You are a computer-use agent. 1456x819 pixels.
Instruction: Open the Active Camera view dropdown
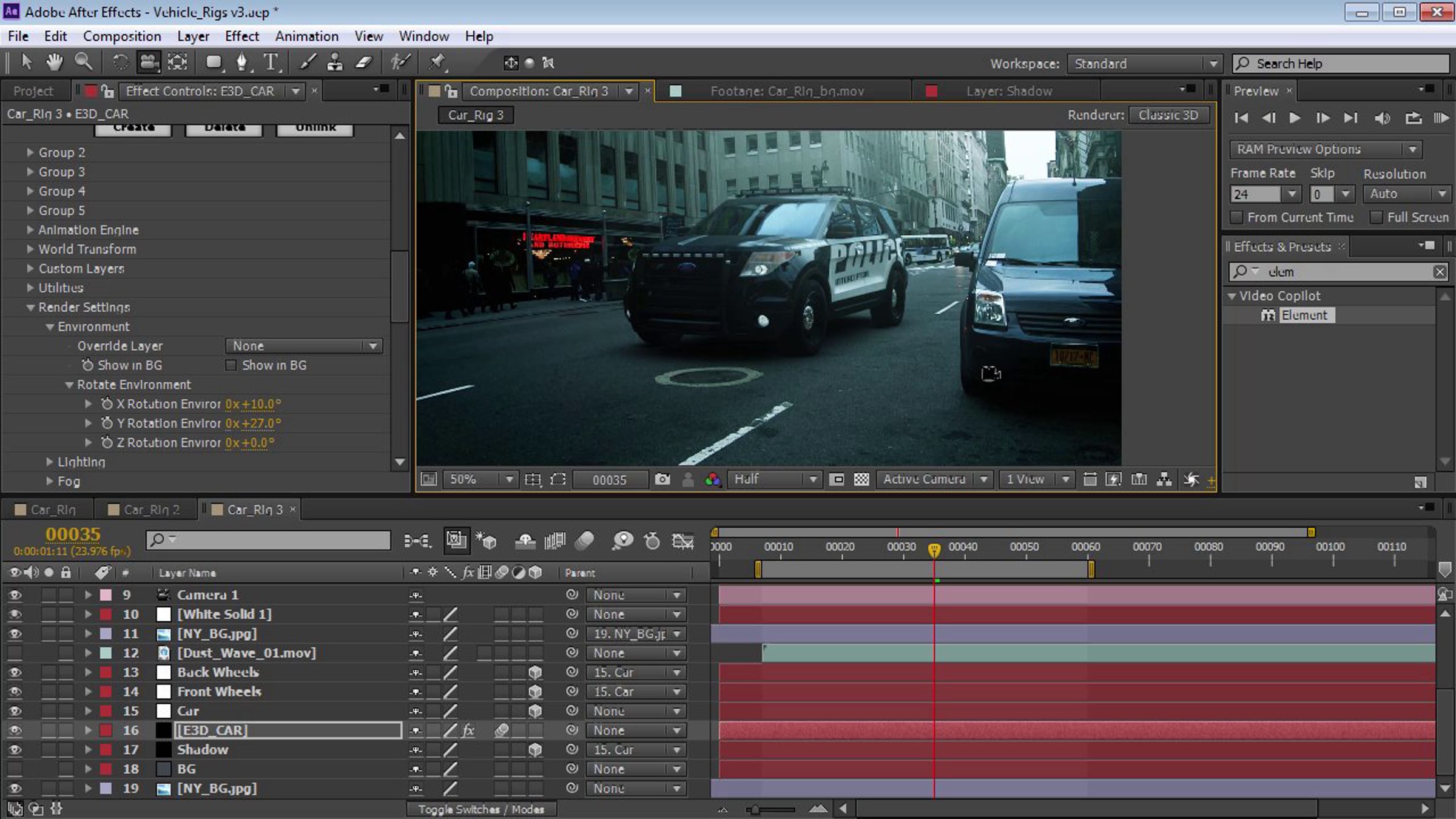click(935, 479)
